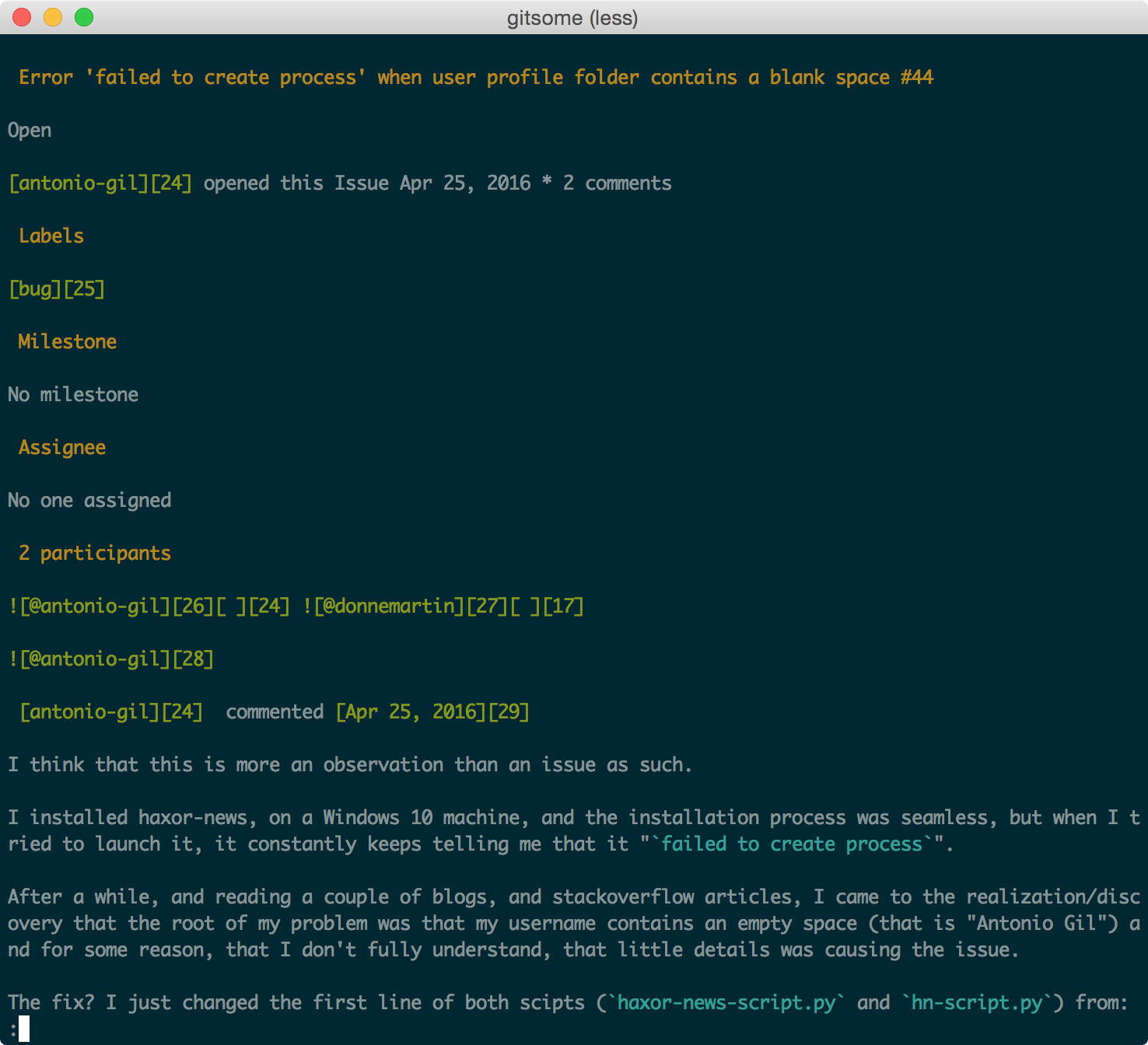This screenshot has width=1148, height=1045.
Task: Click the 'Open' issue status text
Action: (30, 131)
